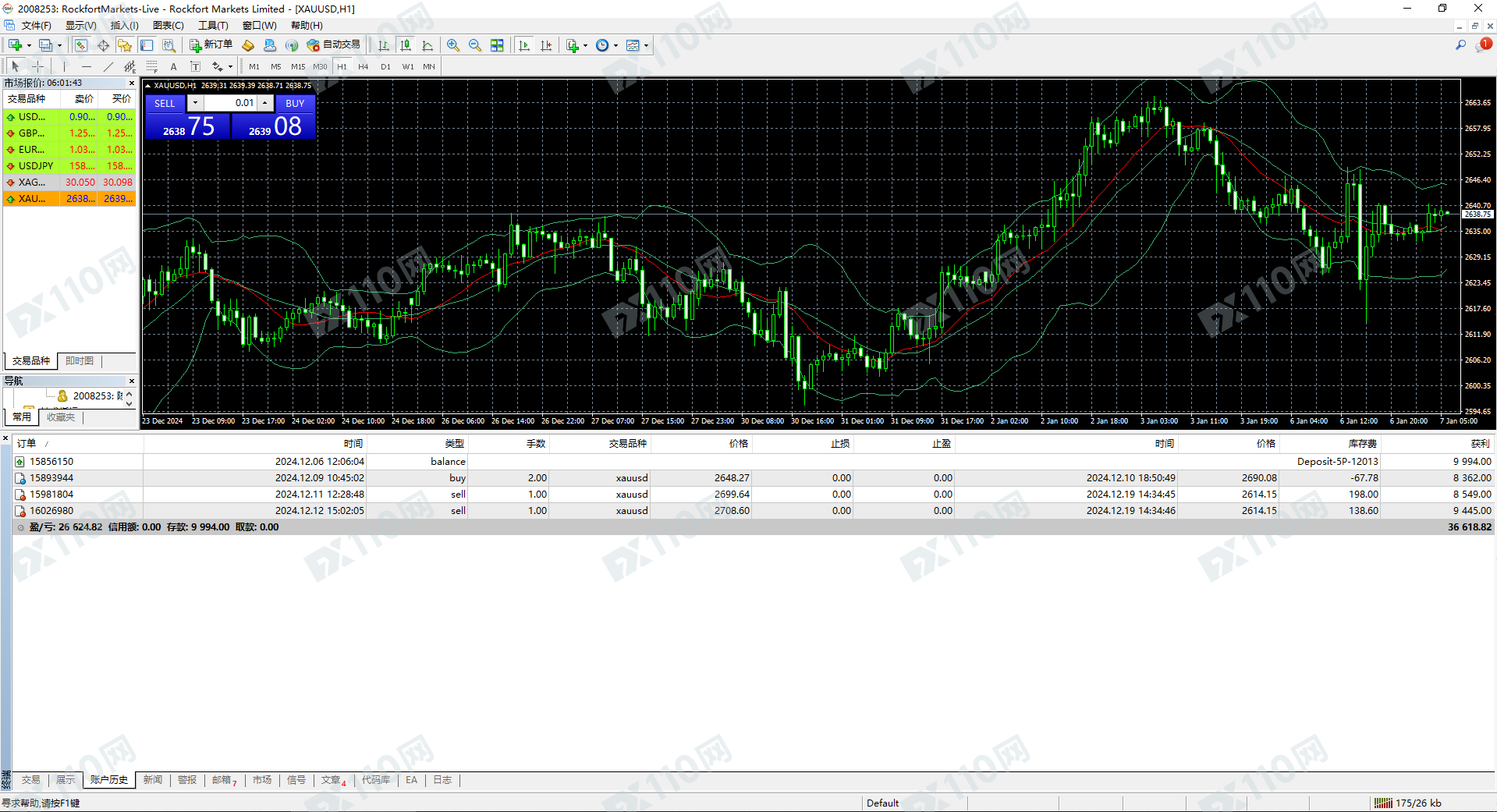Viewport: 1497px width, 812px height.
Task: Open the 帮助(H) menu
Action: pyautogui.click(x=307, y=26)
